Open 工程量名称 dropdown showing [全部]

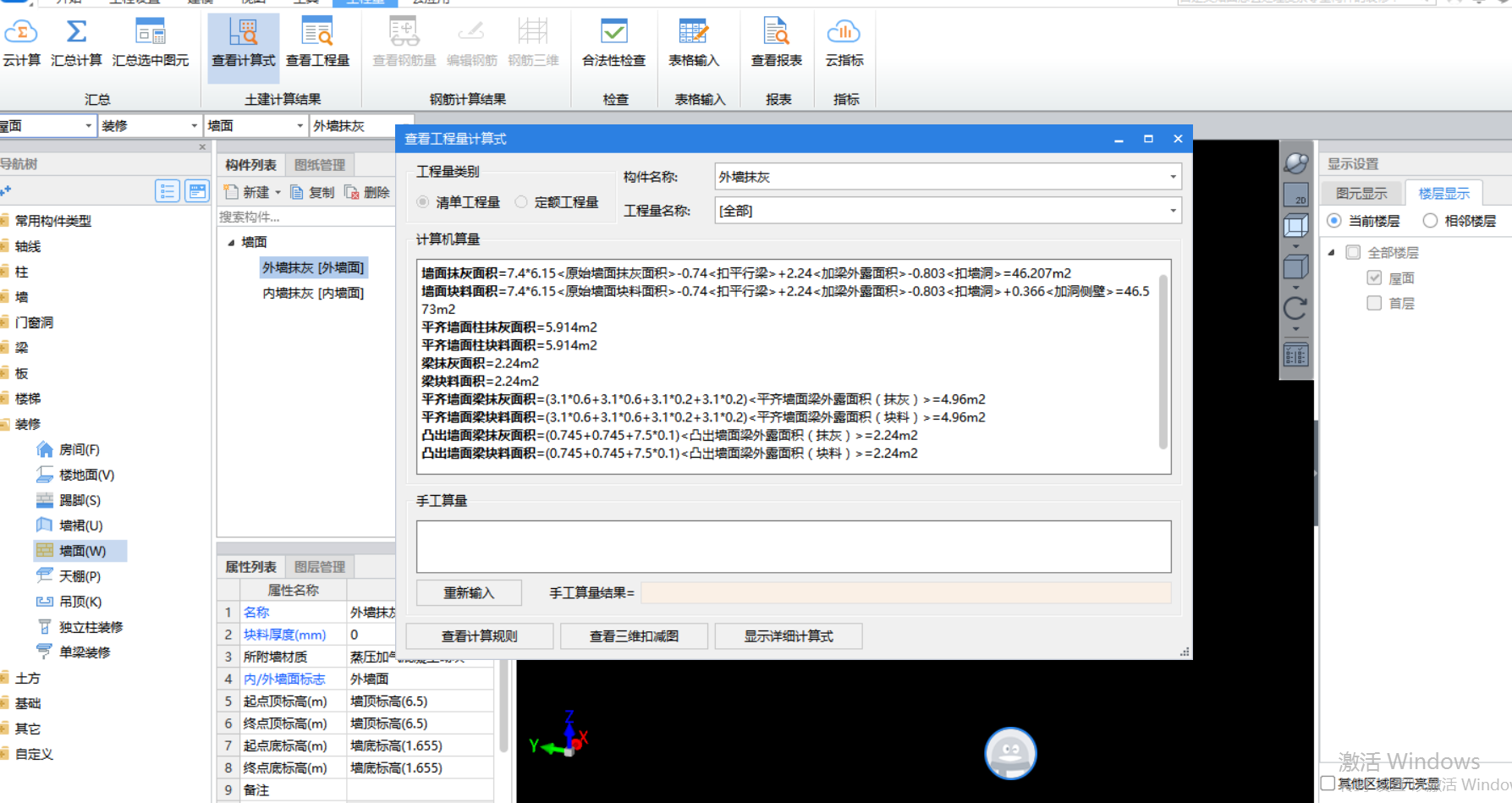pyautogui.click(x=948, y=211)
